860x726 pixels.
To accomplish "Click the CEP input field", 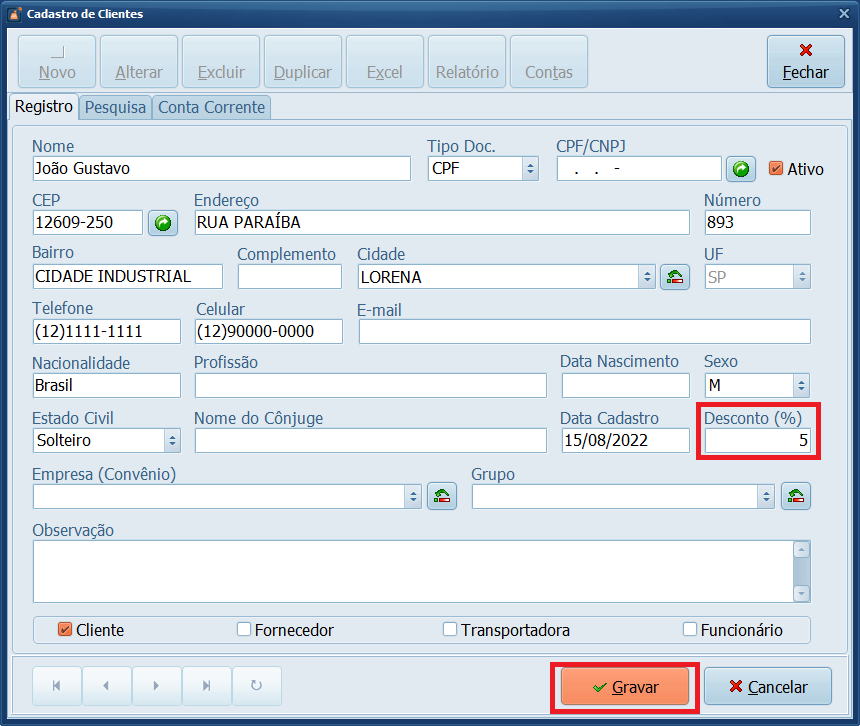I will tap(88, 223).
